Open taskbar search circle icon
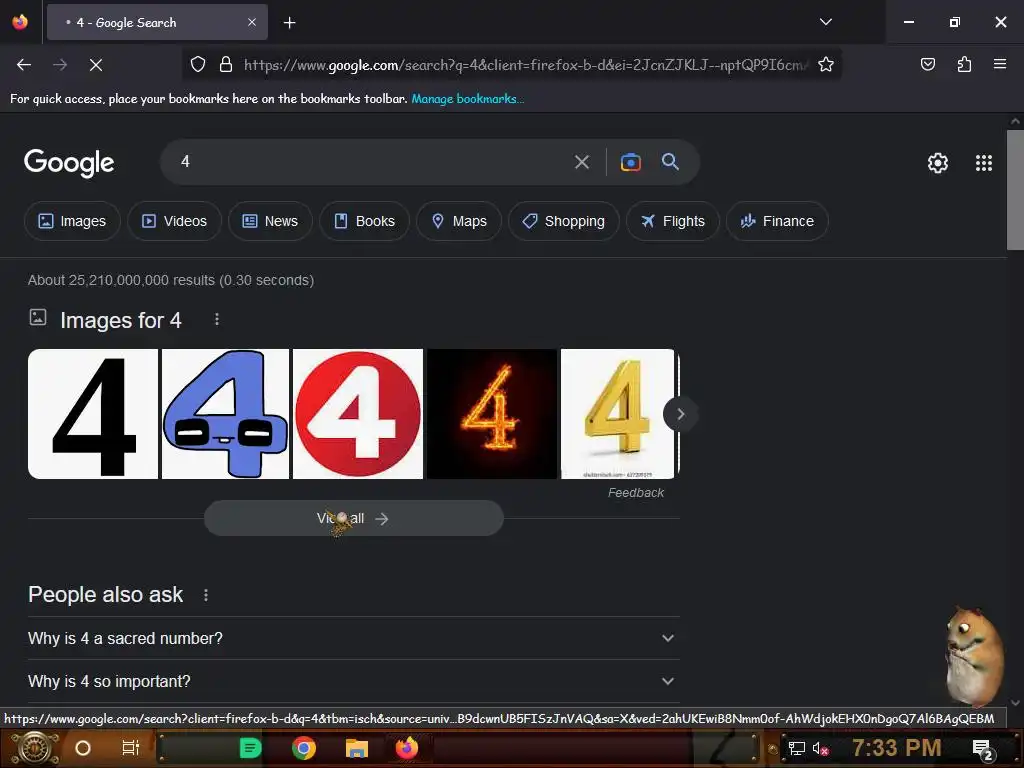The width and height of the screenshot is (1024, 768). tap(83, 748)
